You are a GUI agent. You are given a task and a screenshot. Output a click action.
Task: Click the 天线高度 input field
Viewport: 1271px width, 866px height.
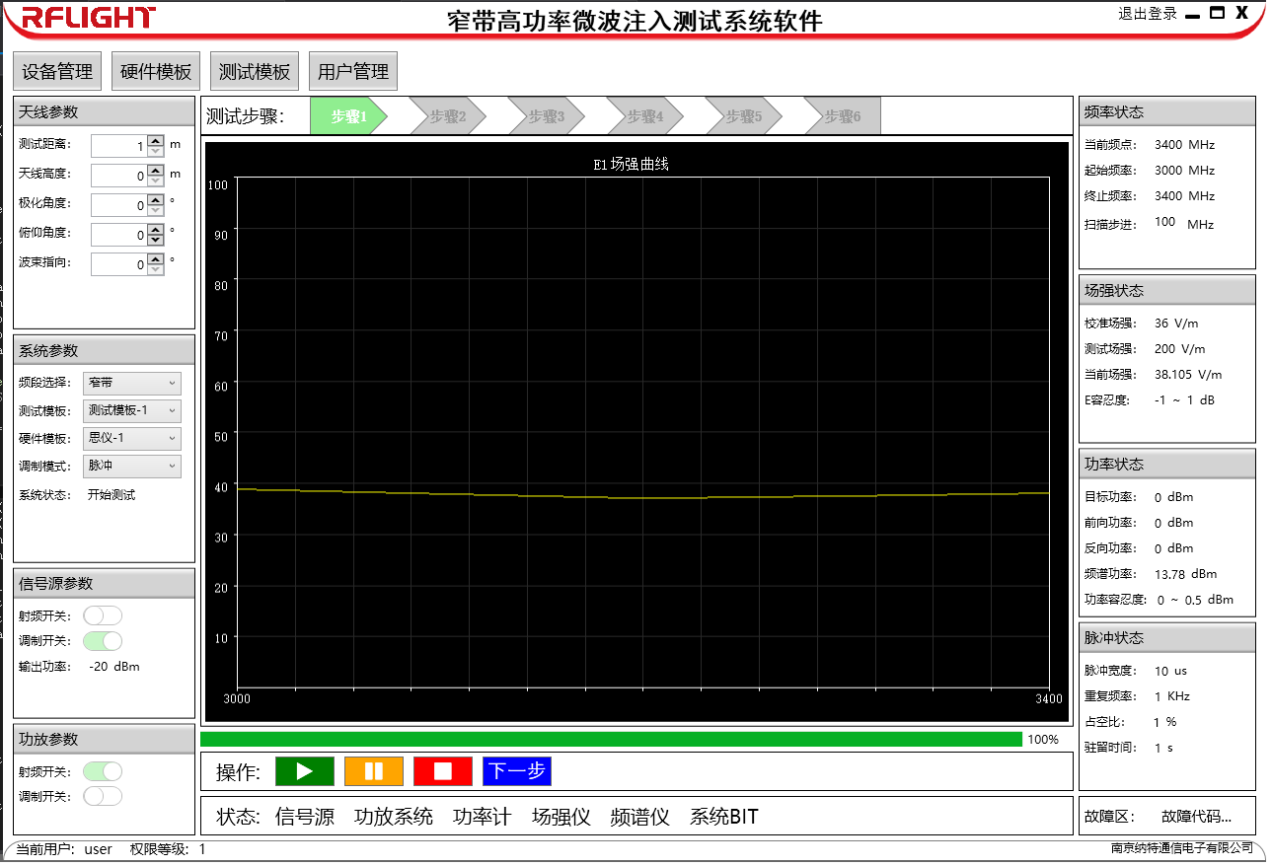coord(118,176)
